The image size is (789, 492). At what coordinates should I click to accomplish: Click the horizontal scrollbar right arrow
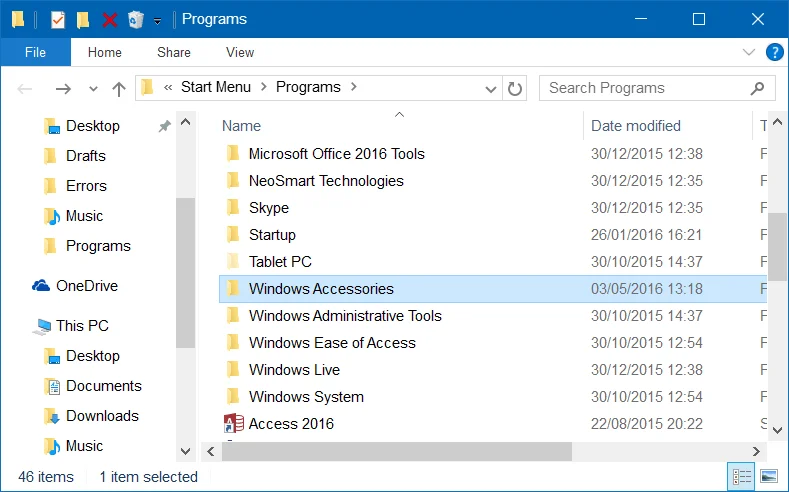pos(756,452)
